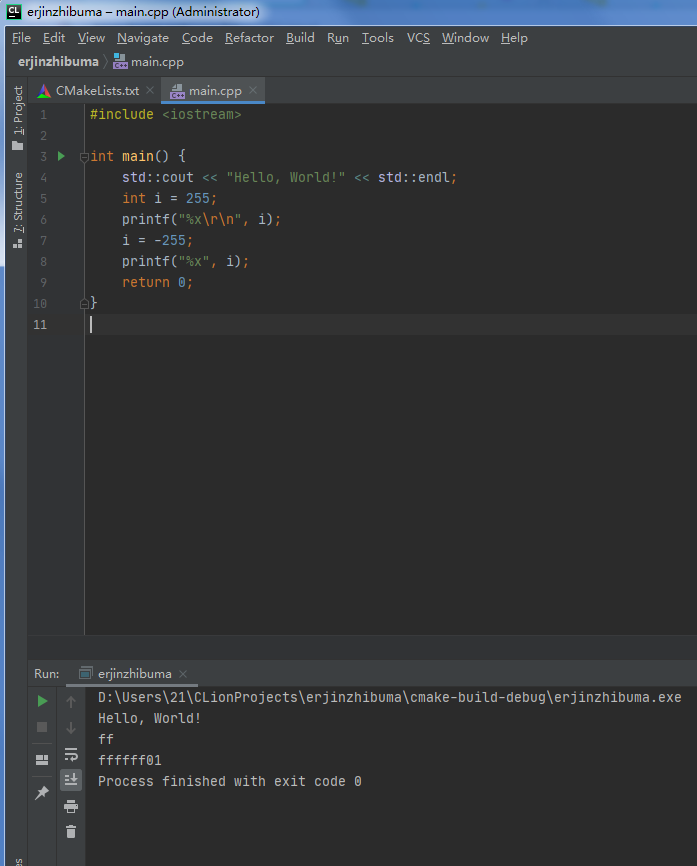The image size is (697, 866).
Task: Click the Print icon in Run console
Action: coord(71,806)
